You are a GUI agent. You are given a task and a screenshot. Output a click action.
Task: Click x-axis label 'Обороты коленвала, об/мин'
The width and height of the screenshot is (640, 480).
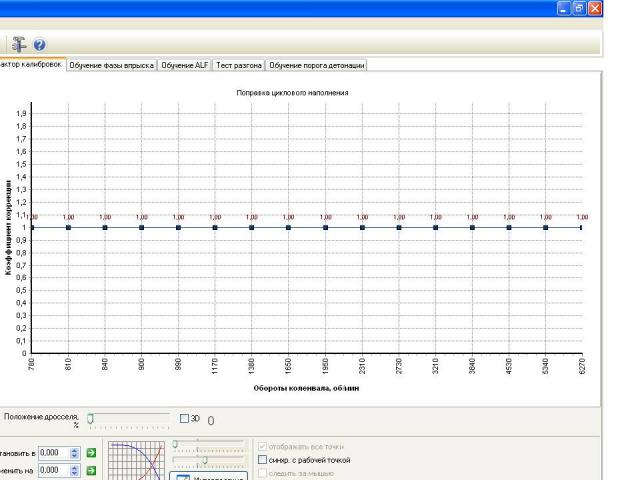coord(306,388)
